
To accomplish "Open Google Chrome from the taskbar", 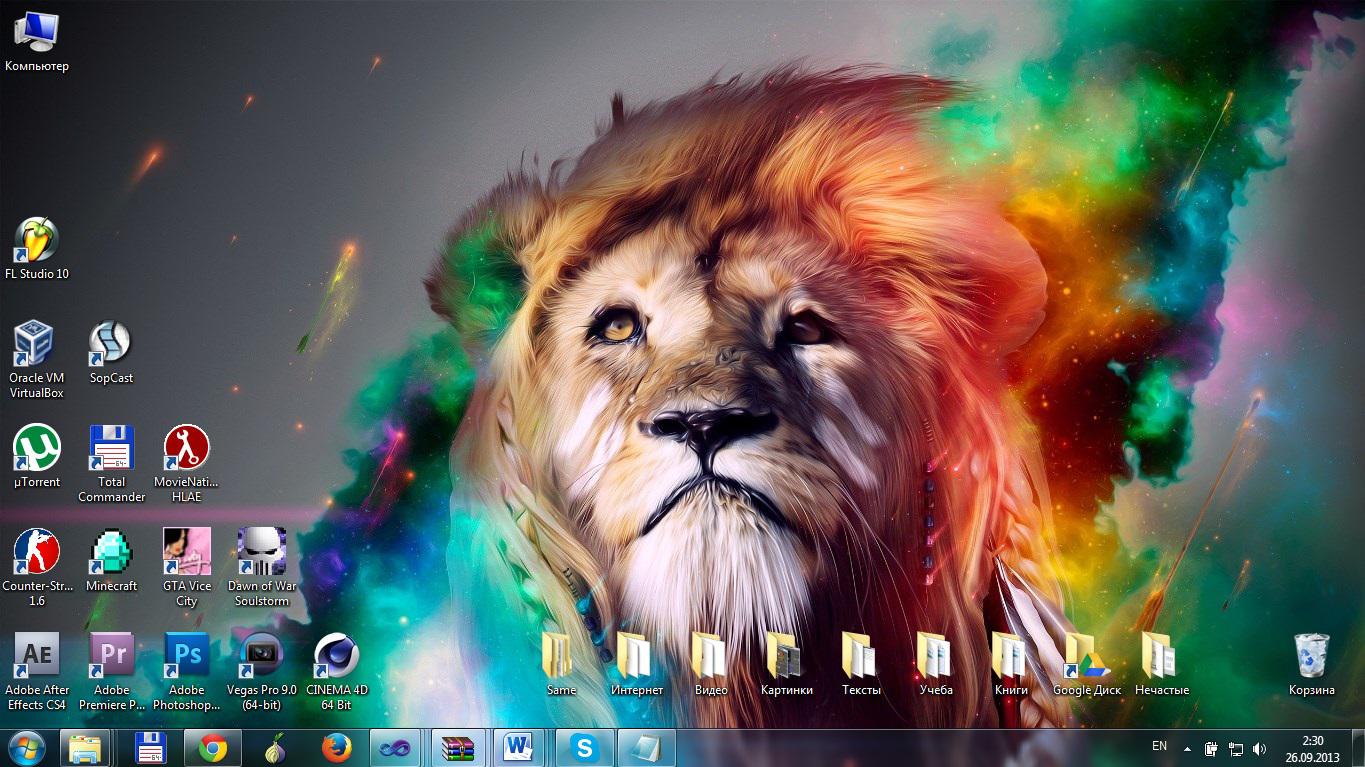I will (x=212, y=748).
